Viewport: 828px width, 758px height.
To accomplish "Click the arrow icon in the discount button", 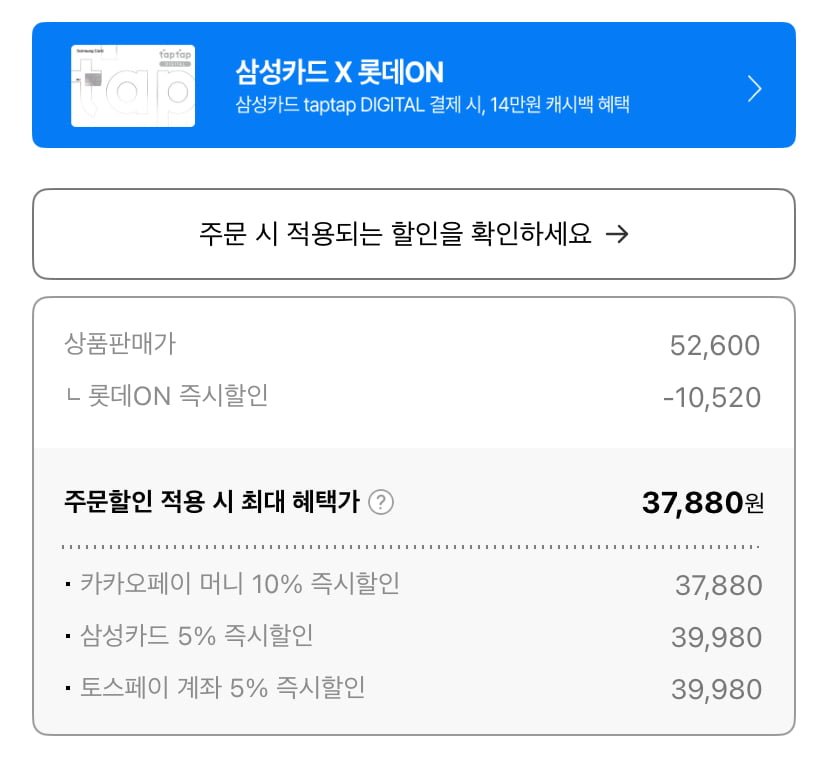I will (618, 234).
